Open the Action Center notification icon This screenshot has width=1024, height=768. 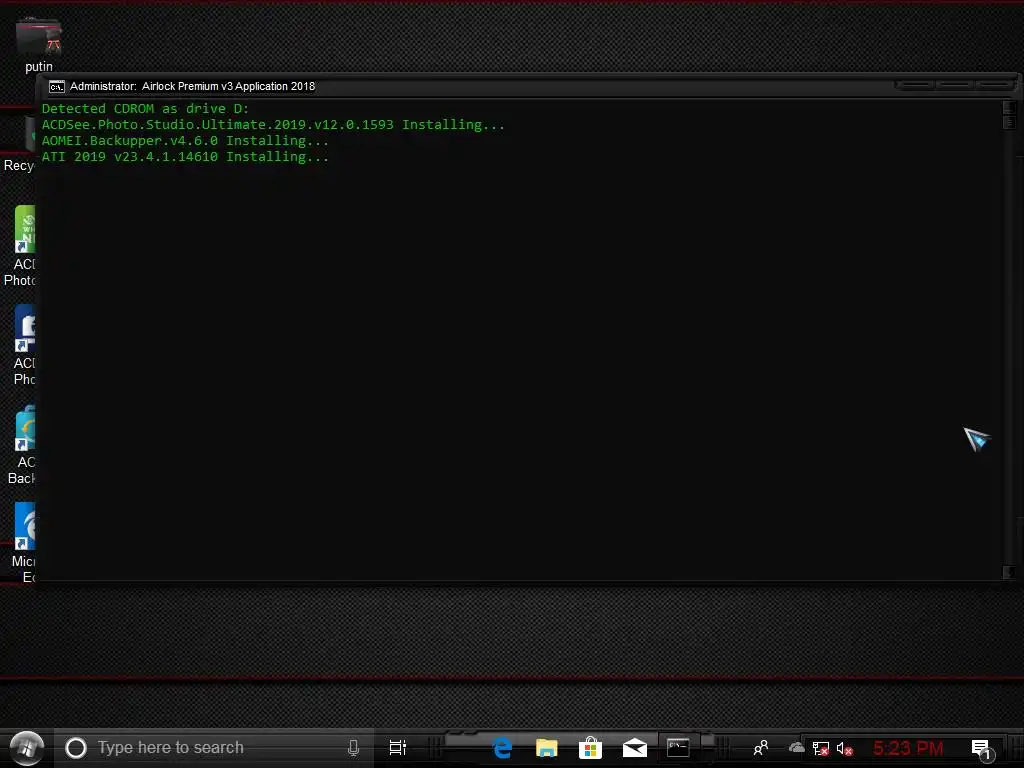point(981,749)
